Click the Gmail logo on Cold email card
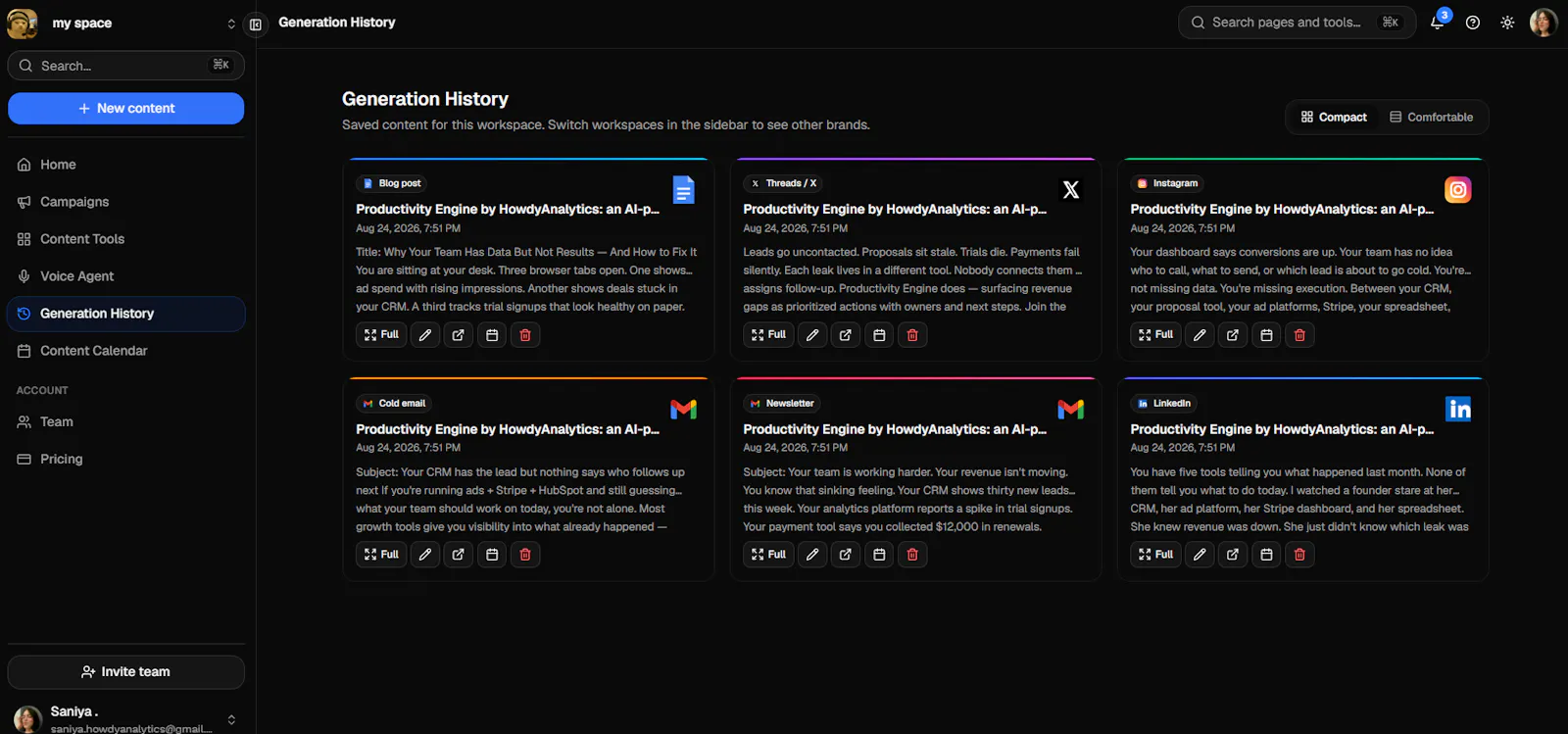The width and height of the screenshot is (1568, 734). (684, 410)
